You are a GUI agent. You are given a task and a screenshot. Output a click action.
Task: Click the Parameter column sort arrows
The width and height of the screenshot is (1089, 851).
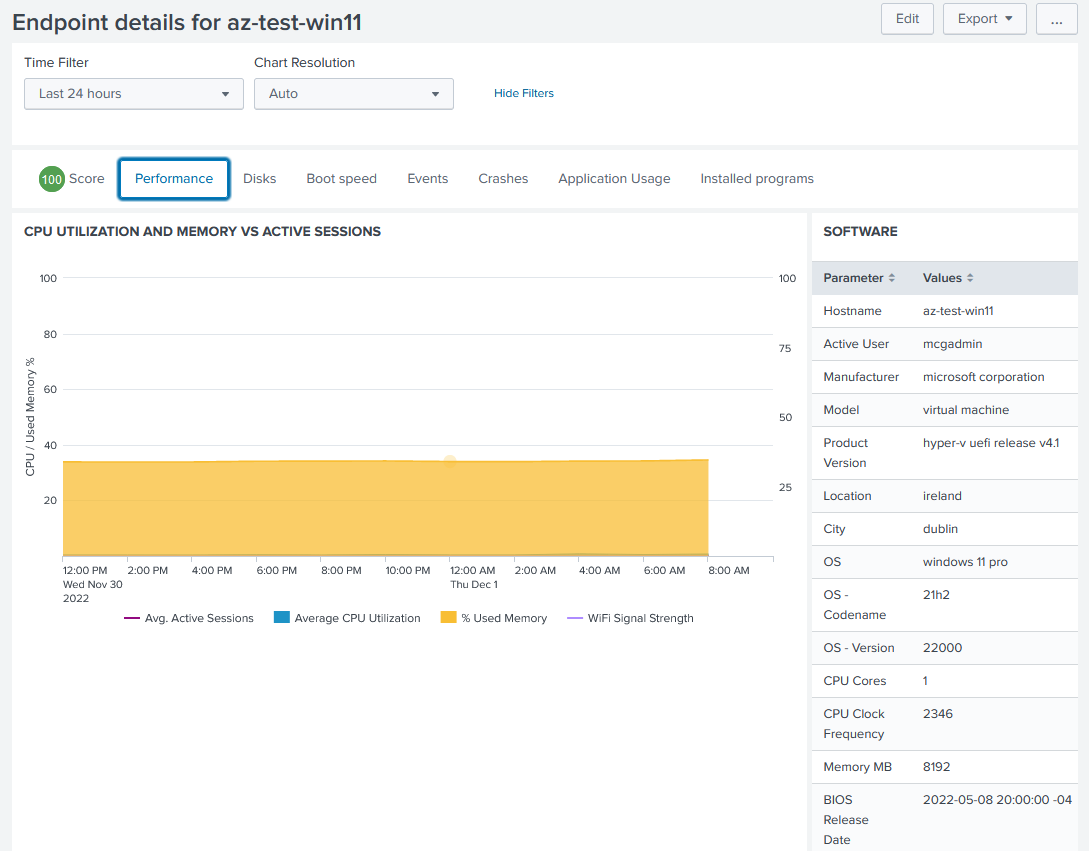(x=892, y=278)
